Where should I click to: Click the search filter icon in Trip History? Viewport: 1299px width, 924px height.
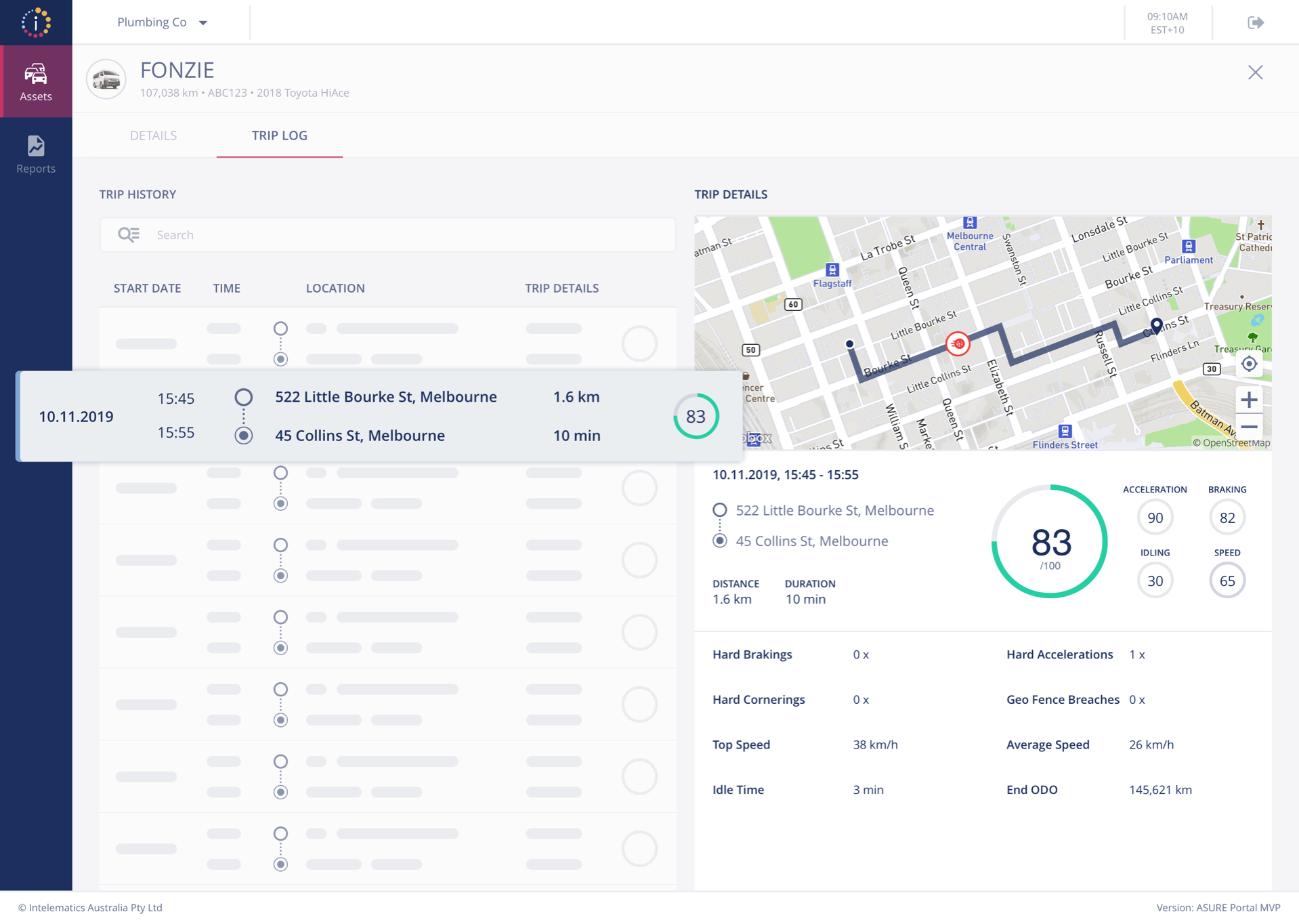(x=129, y=234)
